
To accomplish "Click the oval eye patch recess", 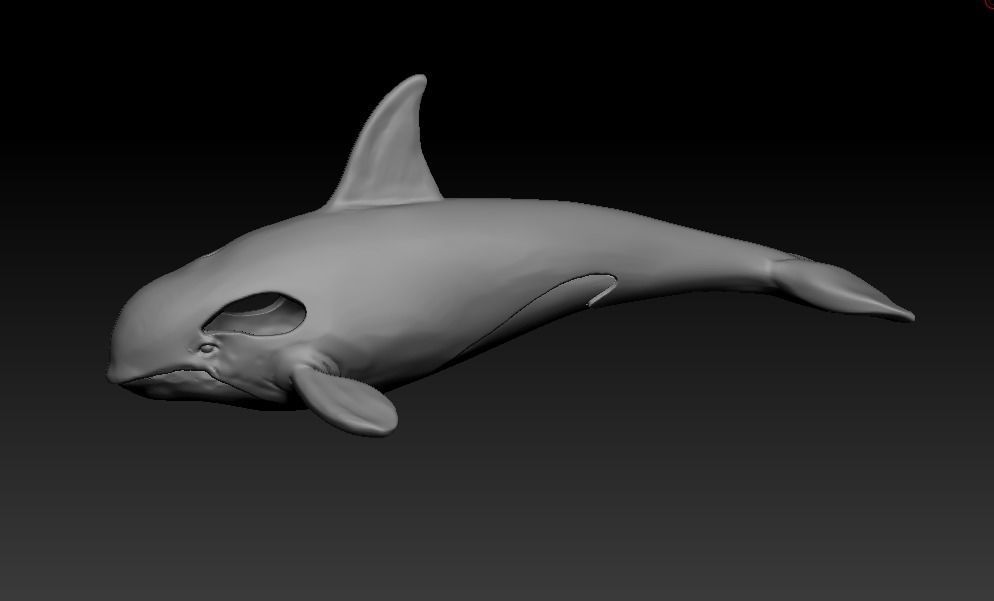I will [x=255, y=314].
